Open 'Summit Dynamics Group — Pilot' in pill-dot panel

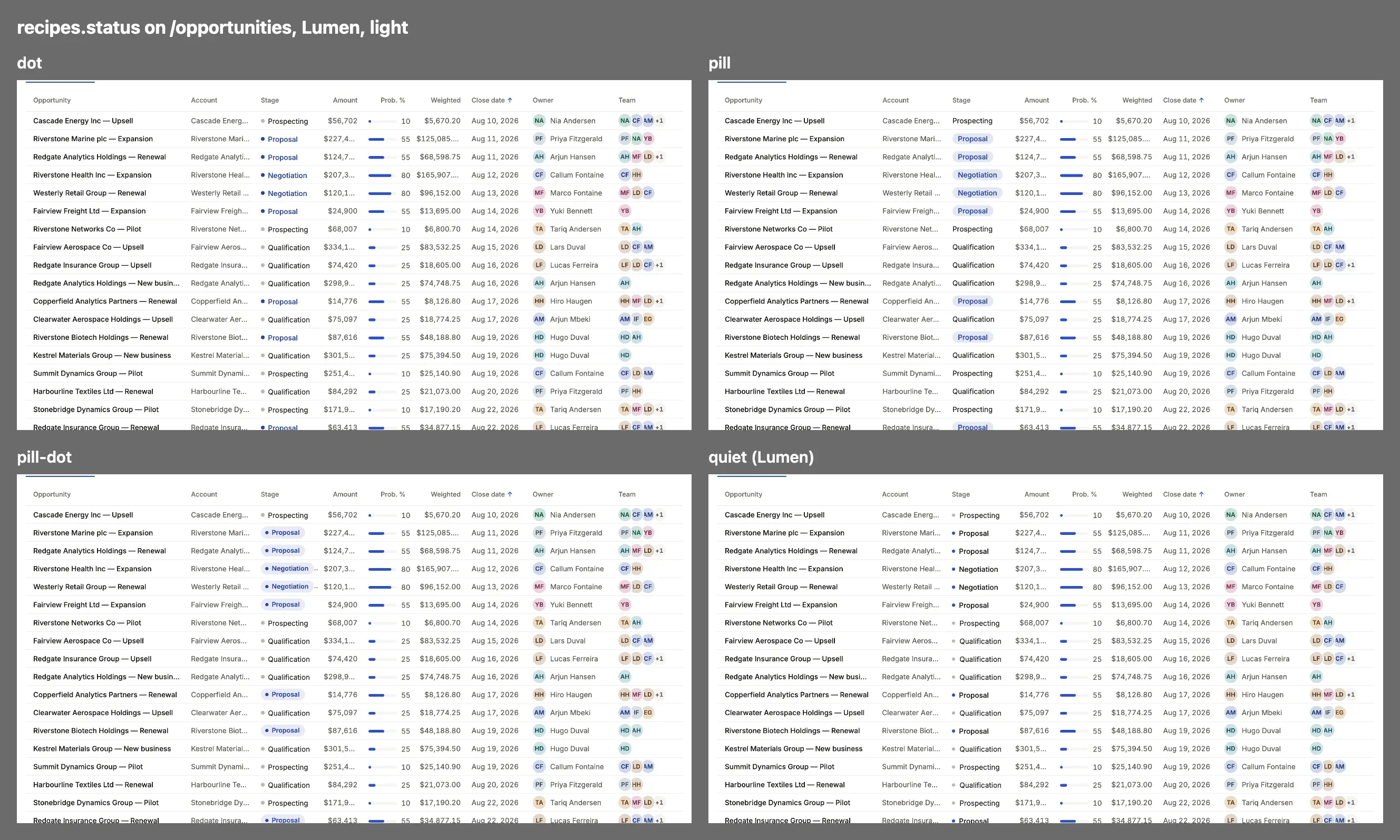click(87, 767)
